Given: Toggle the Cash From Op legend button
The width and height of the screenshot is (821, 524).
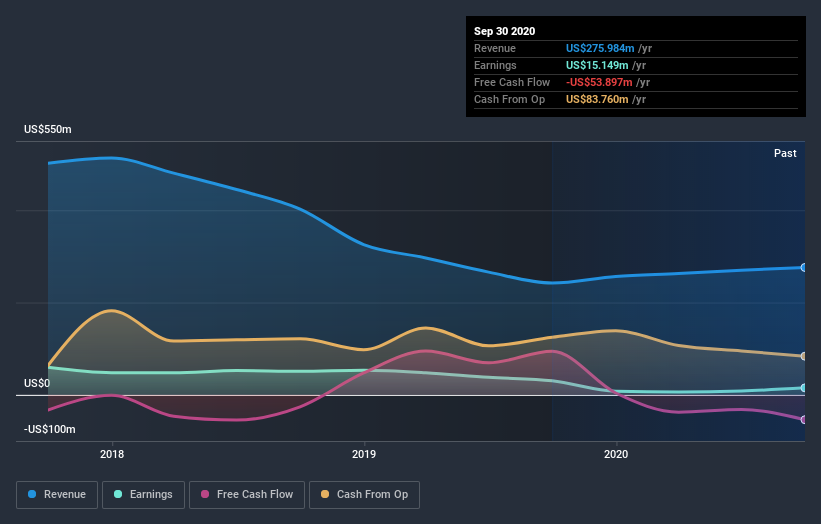Looking at the screenshot, I should tap(364, 495).
